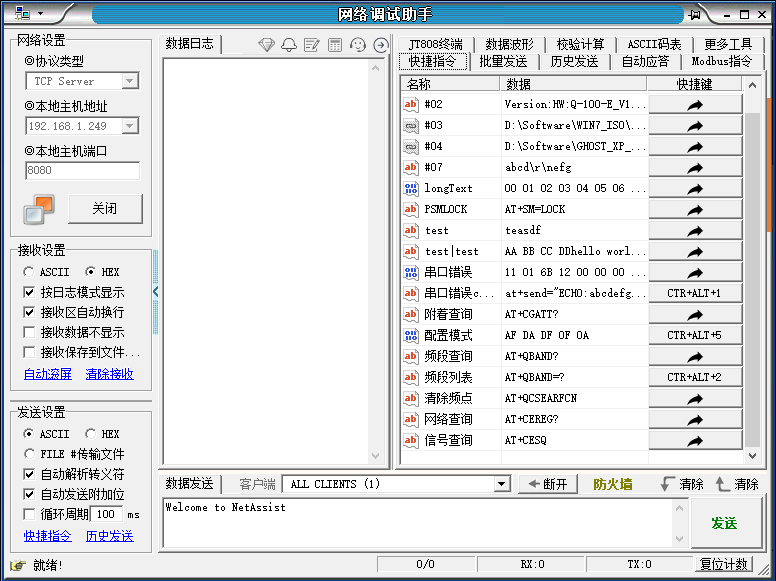Click the loop period 100 ms field

tap(106, 514)
